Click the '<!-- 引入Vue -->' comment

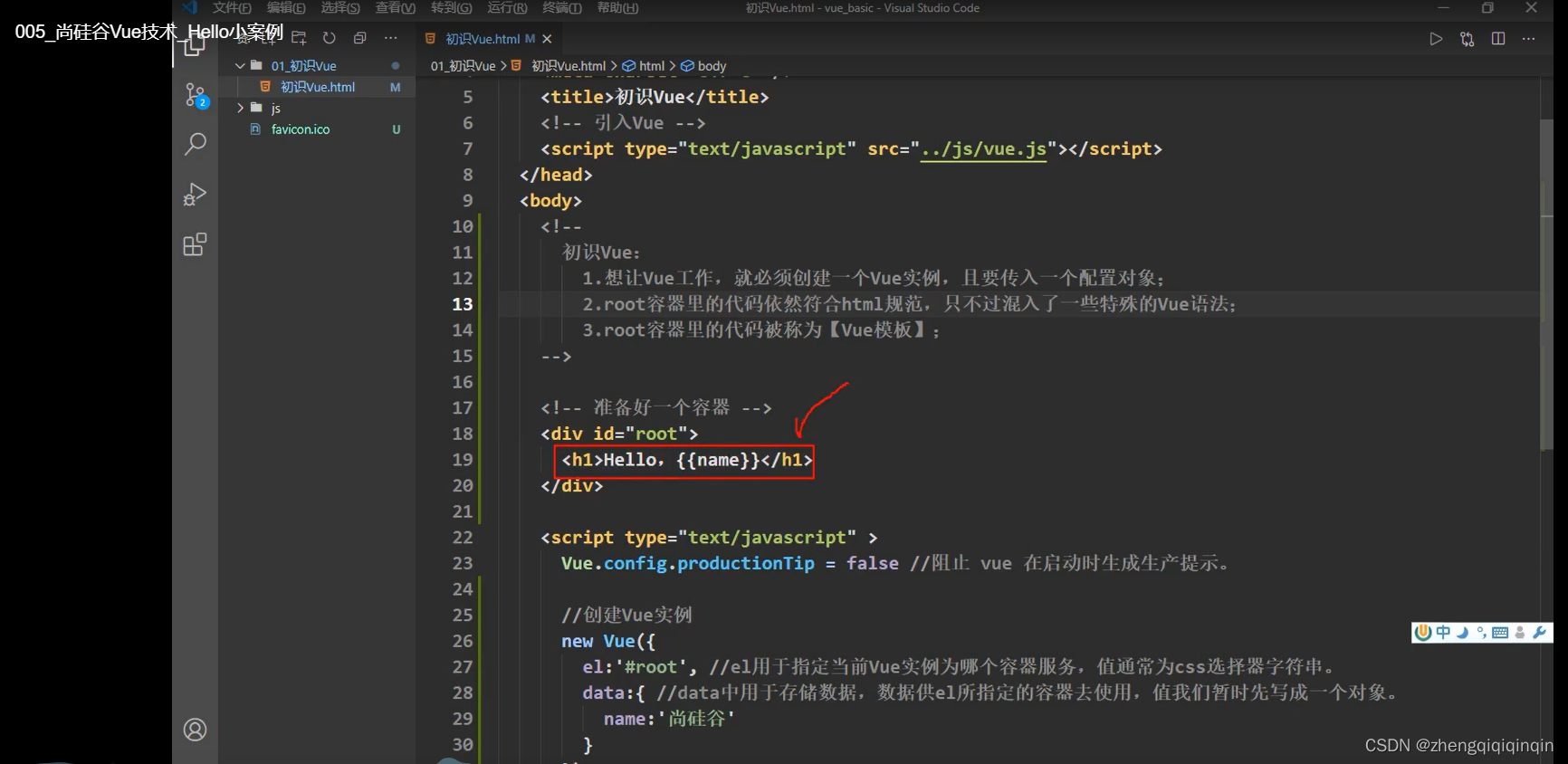tap(623, 123)
